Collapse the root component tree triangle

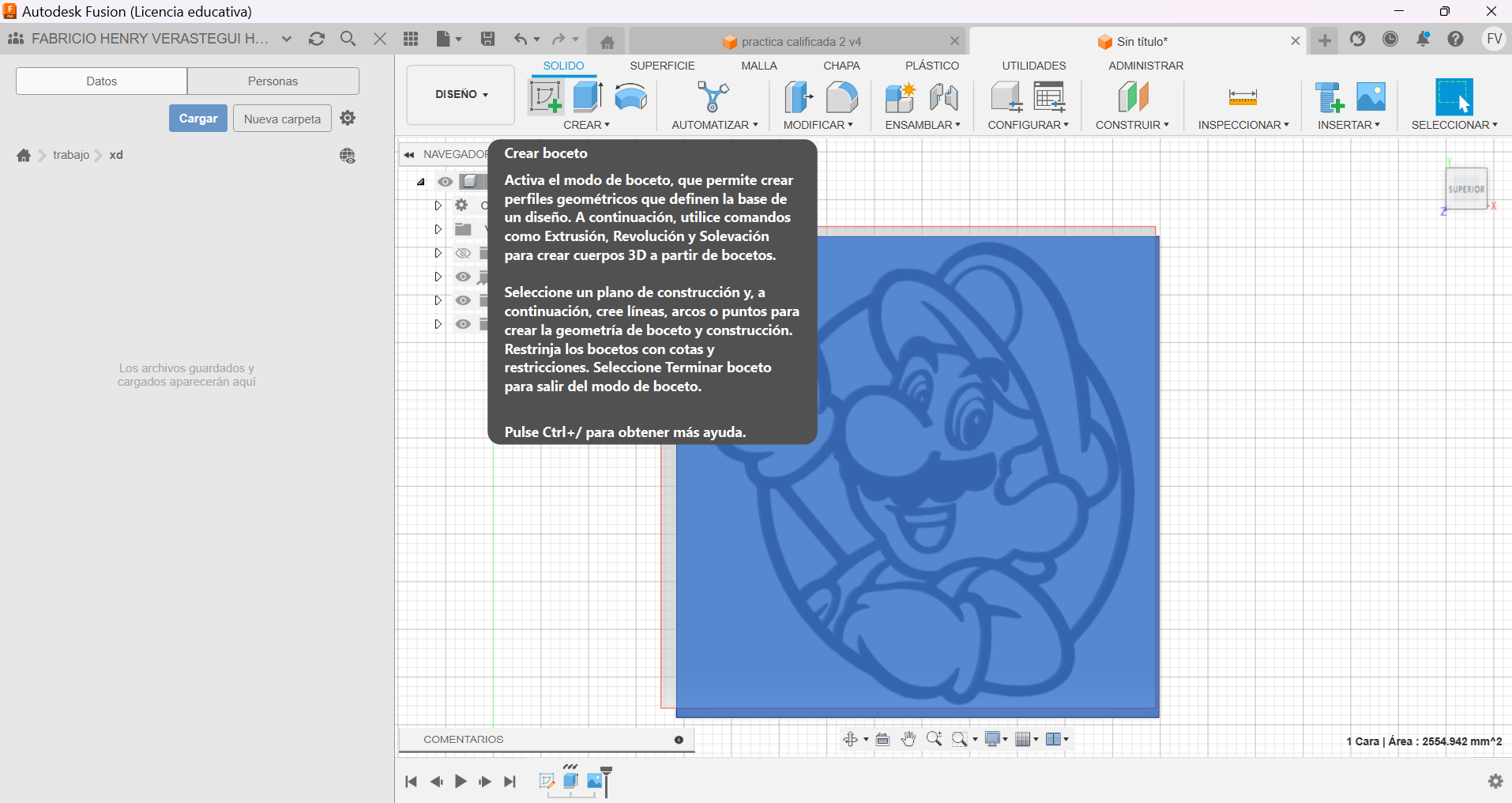(421, 182)
